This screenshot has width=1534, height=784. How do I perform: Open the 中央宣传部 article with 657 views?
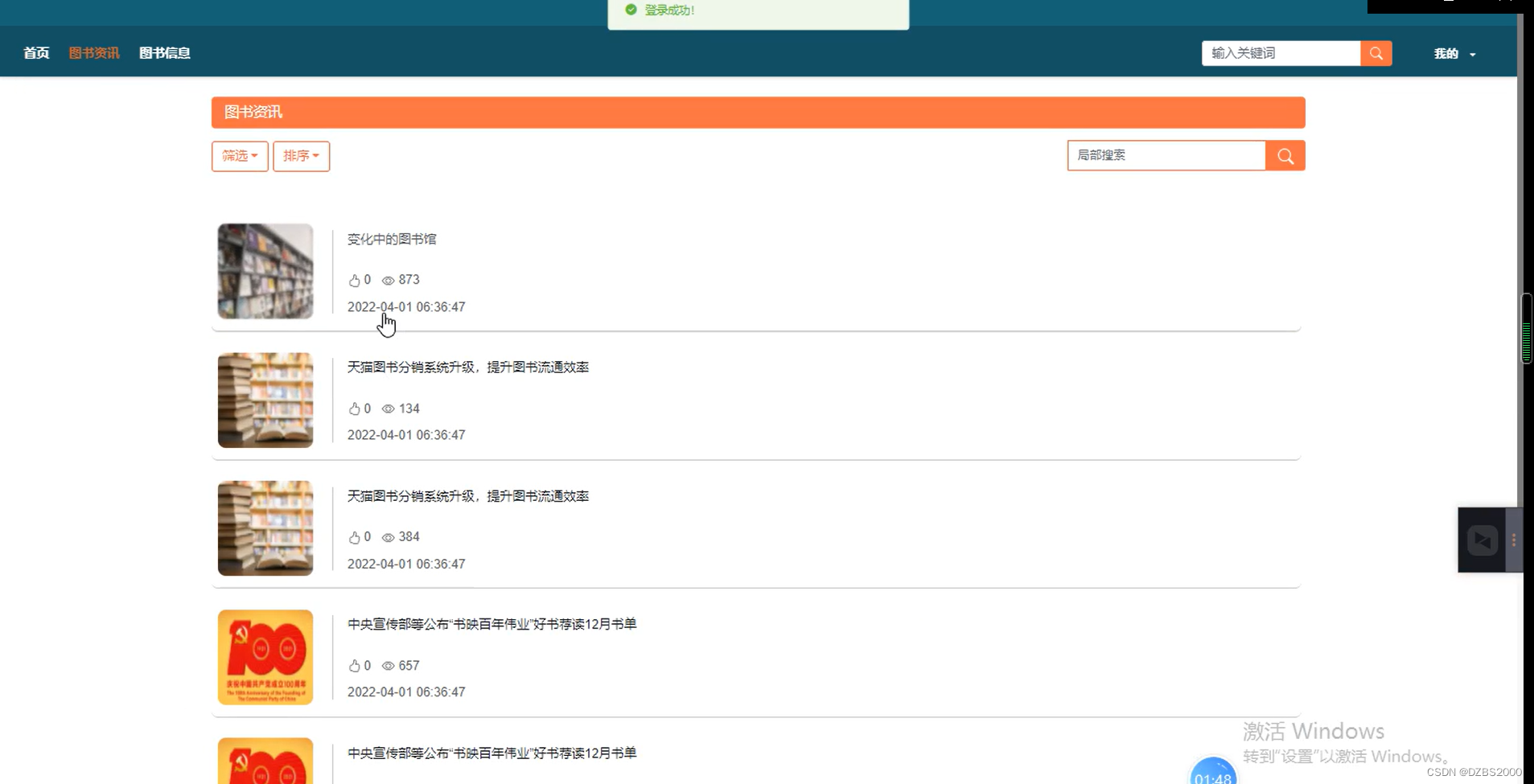pyautogui.click(x=491, y=624)
